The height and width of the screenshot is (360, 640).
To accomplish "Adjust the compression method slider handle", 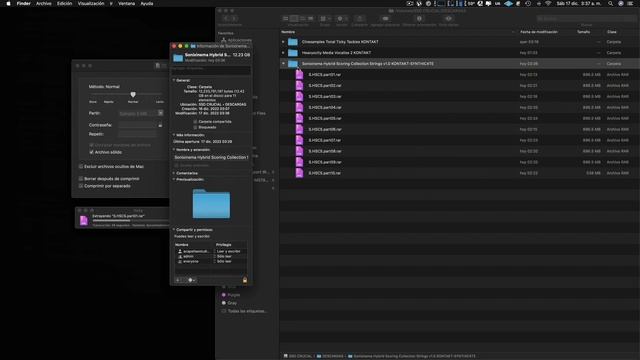I will (x=133, y=95).
